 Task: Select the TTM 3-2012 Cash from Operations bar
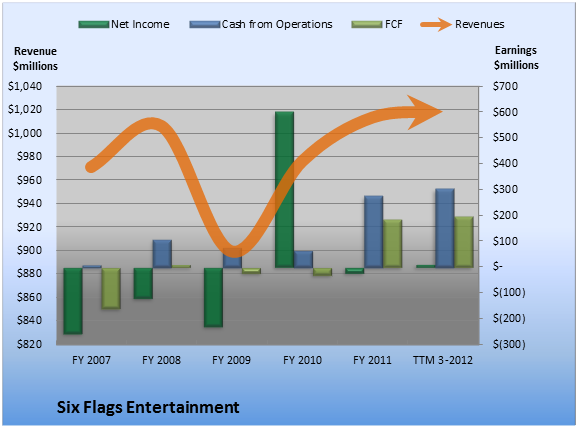click(445, 228)
